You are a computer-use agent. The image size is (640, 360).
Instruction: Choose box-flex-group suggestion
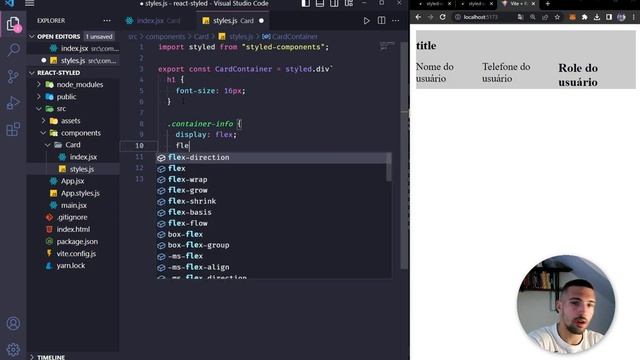271,245
